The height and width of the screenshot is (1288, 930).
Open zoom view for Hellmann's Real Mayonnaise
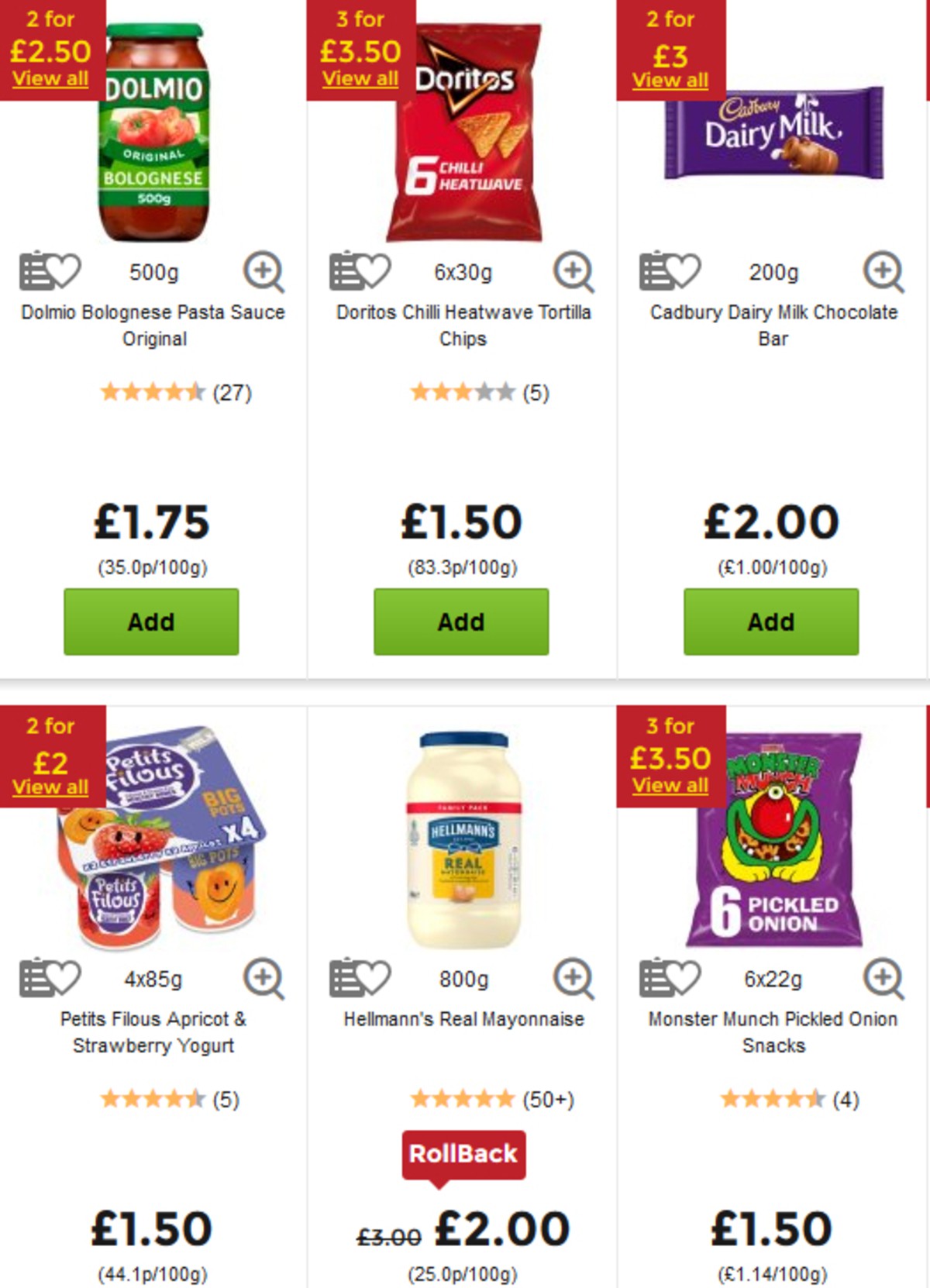point(572,979)
